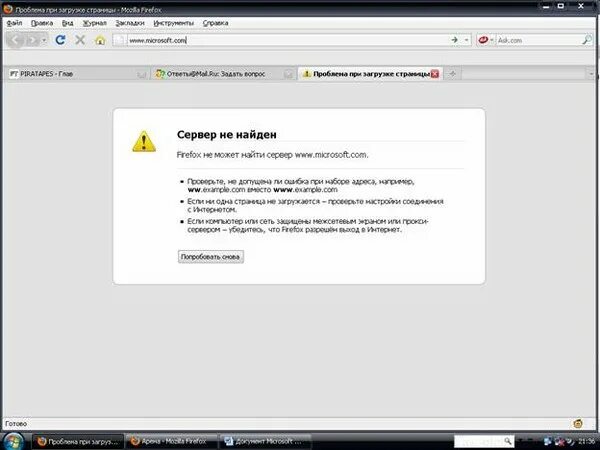Click the Go arrow in the address bar
Screen dimensions: 600x450
click(x=454, y=40)
